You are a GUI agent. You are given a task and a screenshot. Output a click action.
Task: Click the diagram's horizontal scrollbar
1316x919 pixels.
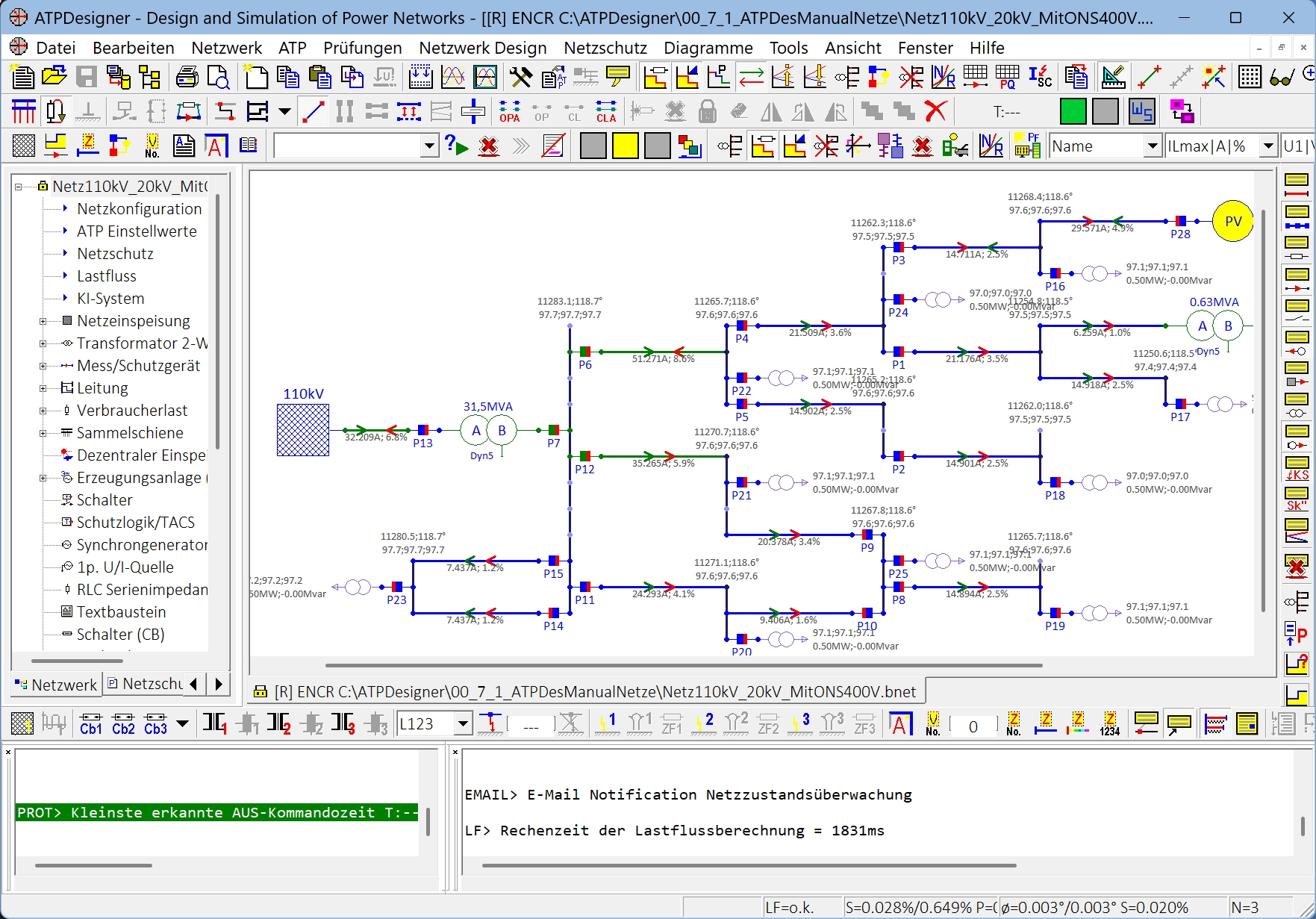683,664
